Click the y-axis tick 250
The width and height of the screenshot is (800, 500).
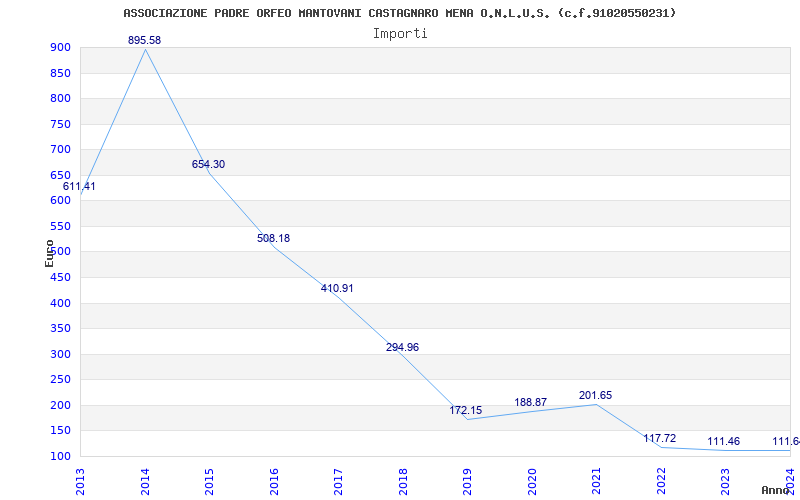click(x=60, y=380)
